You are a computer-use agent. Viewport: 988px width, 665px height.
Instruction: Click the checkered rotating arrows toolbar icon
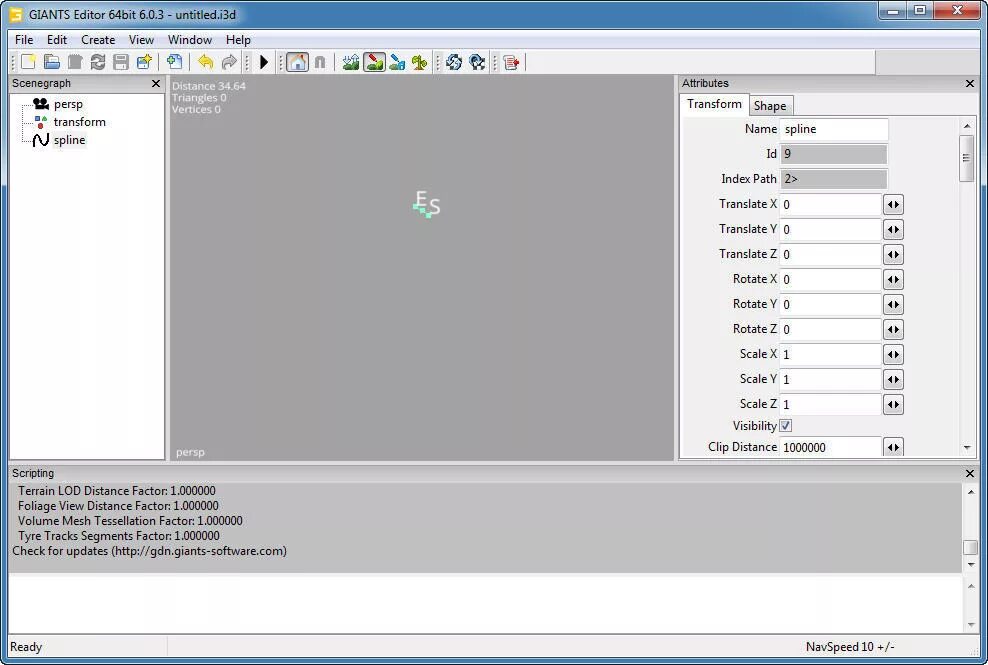(477, 62)
